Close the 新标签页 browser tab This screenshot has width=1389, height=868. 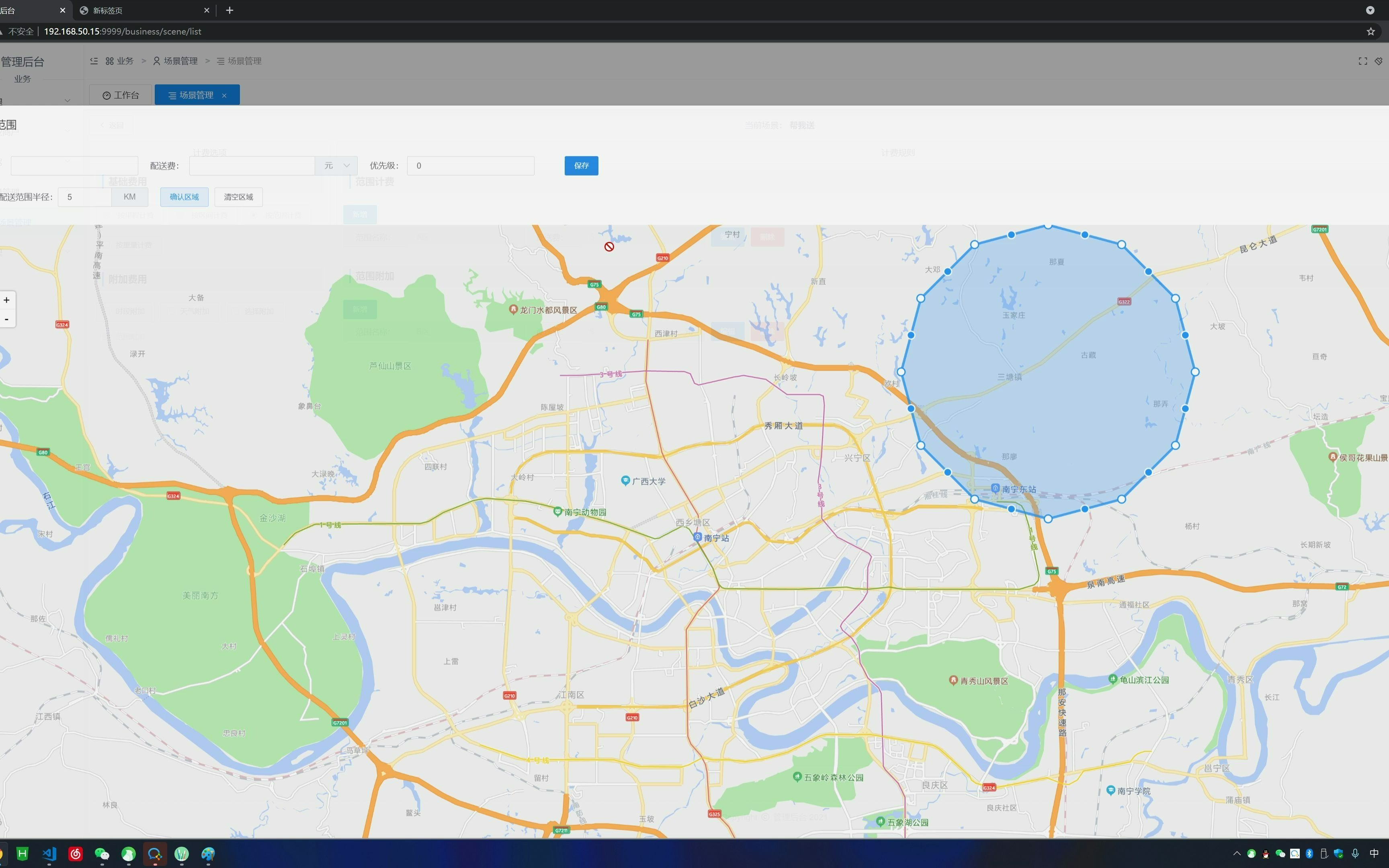coord(207,10)
